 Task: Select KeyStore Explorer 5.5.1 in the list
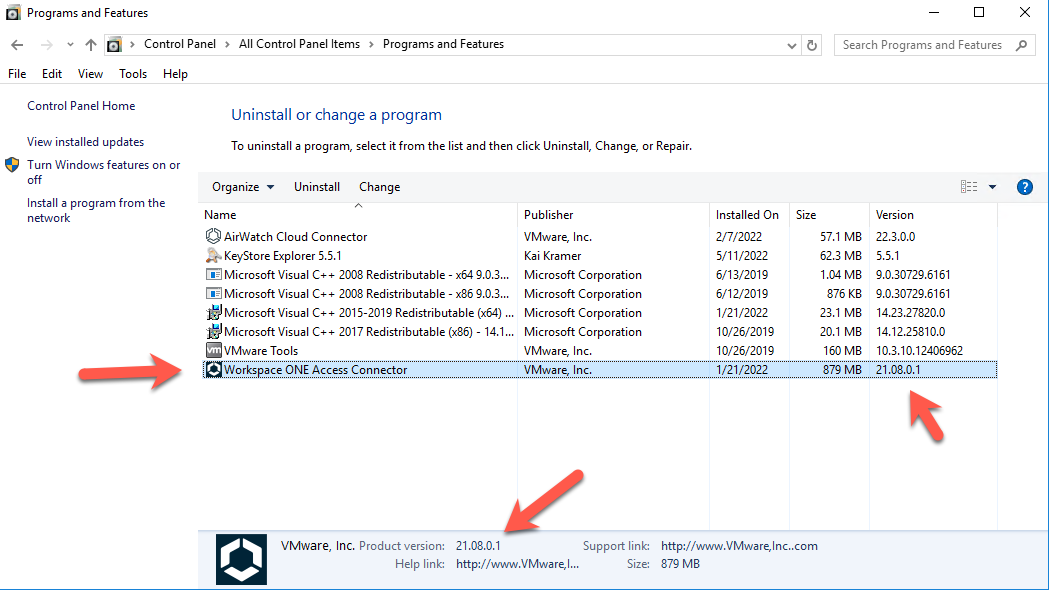click(283, 256)
